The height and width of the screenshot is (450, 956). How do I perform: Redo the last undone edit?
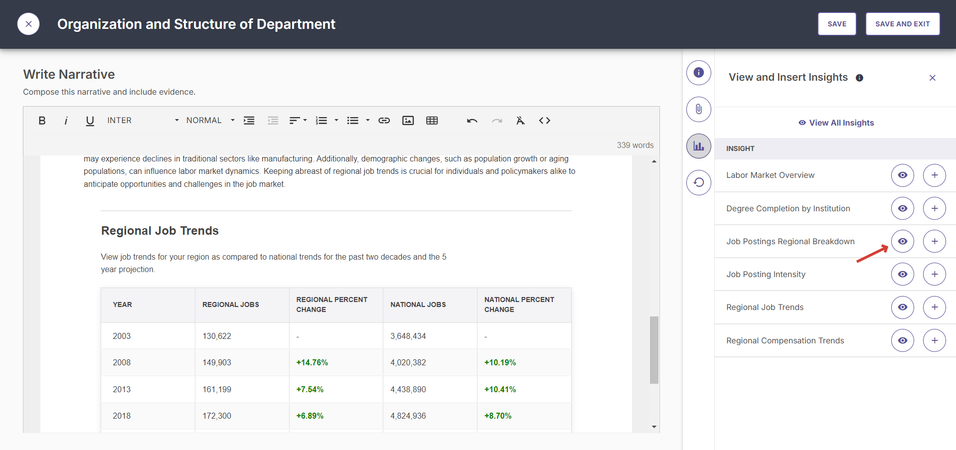(497, 121)
